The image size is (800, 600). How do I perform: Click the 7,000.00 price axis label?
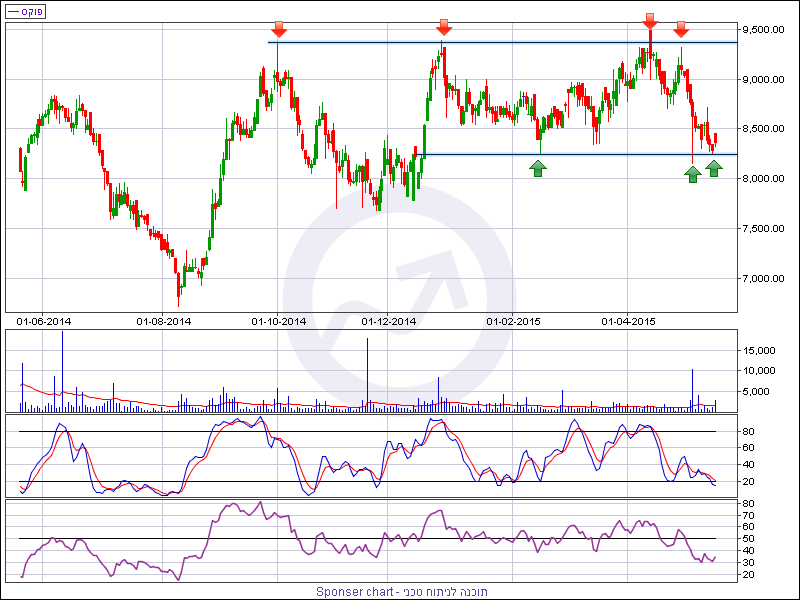768,278
